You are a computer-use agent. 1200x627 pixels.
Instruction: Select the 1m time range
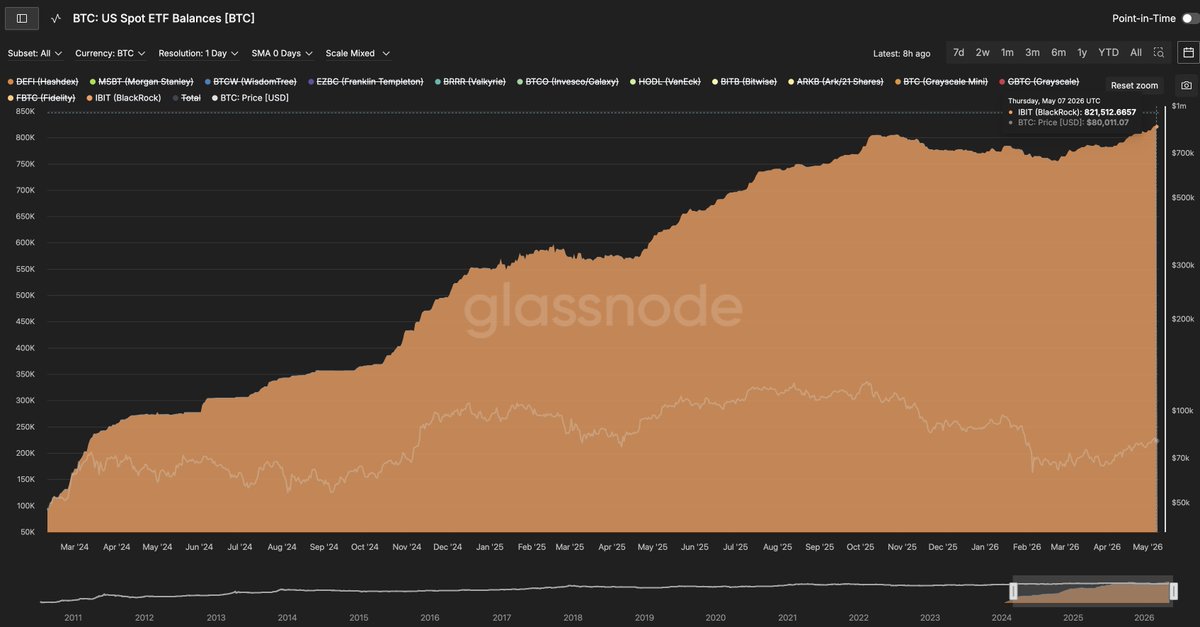coord(1007,52)
